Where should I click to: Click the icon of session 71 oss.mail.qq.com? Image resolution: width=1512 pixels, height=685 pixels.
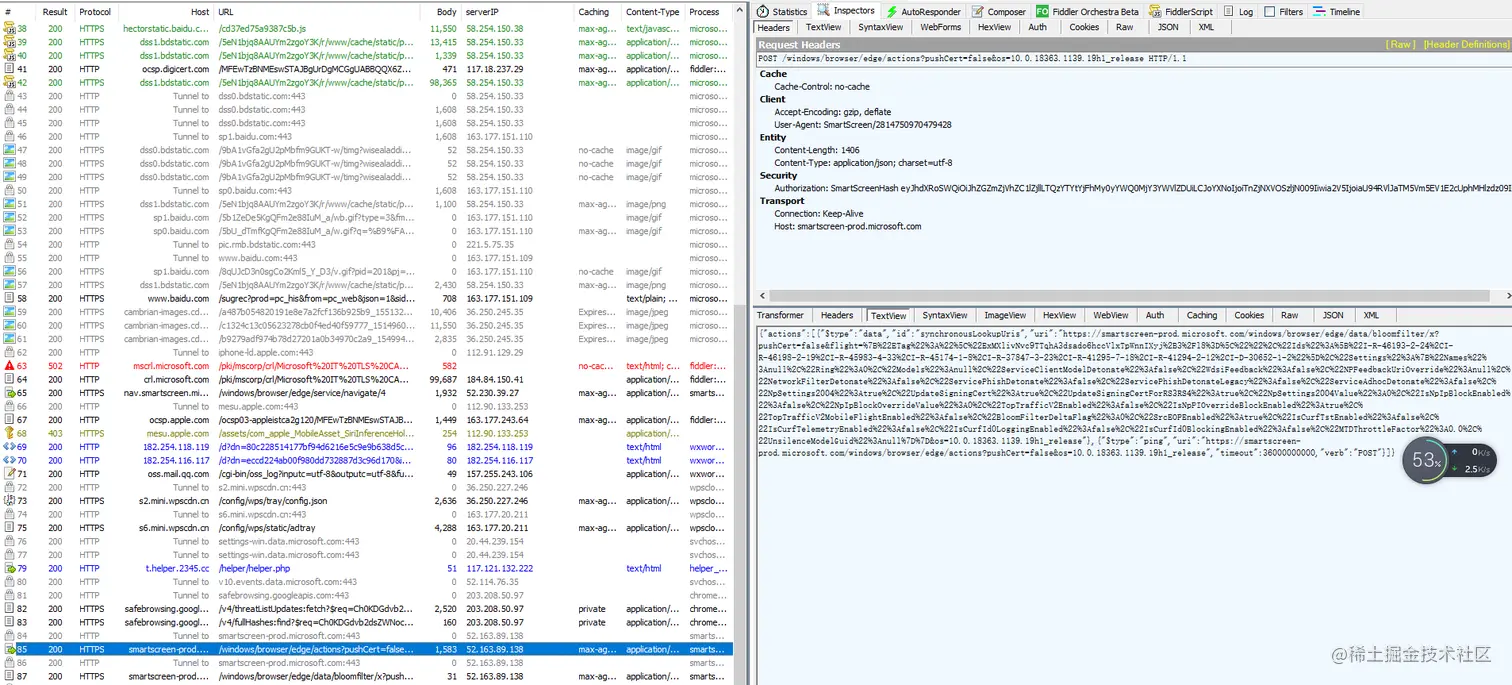[9, 474]
